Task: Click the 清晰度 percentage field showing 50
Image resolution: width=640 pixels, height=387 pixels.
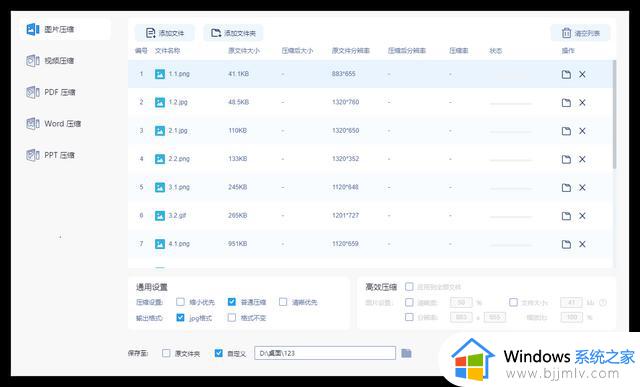Action: (x=461, y=302)
